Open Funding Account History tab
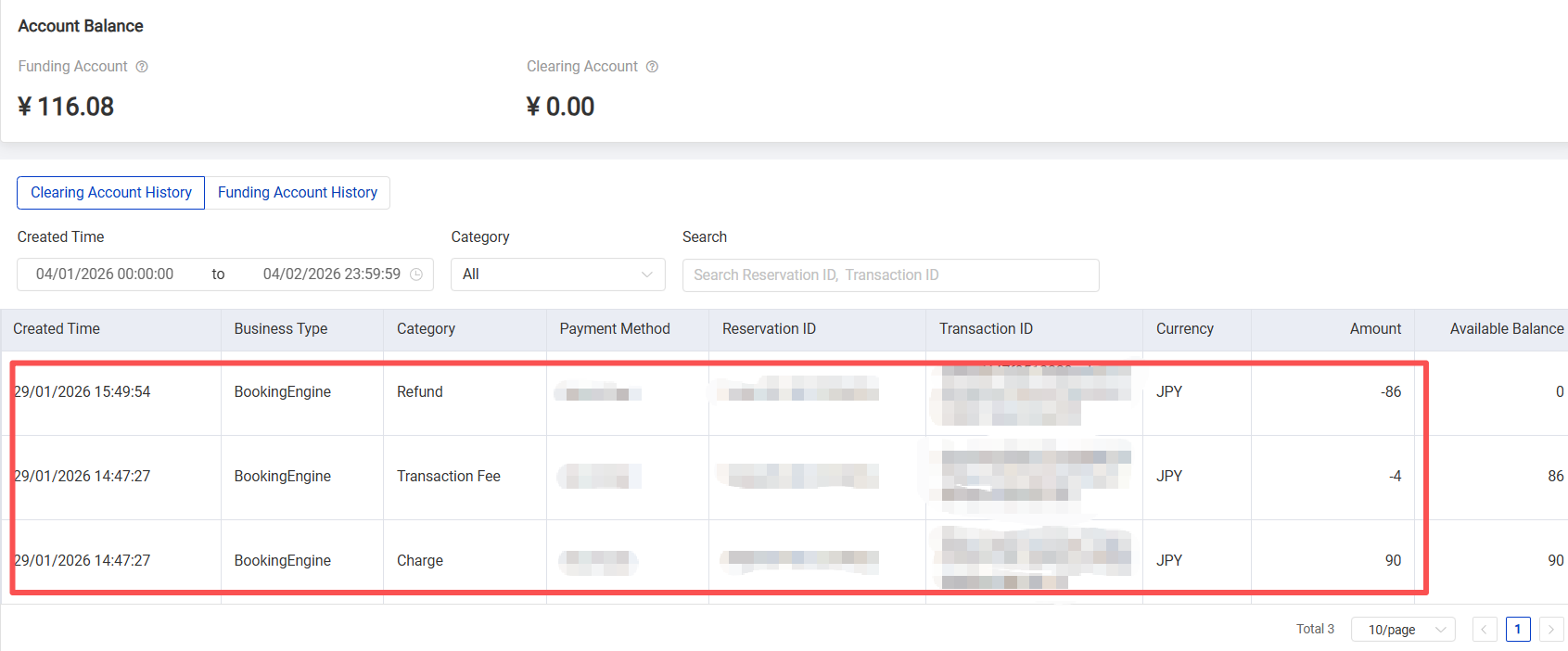 pyautogui.click(x=298, y=193)
